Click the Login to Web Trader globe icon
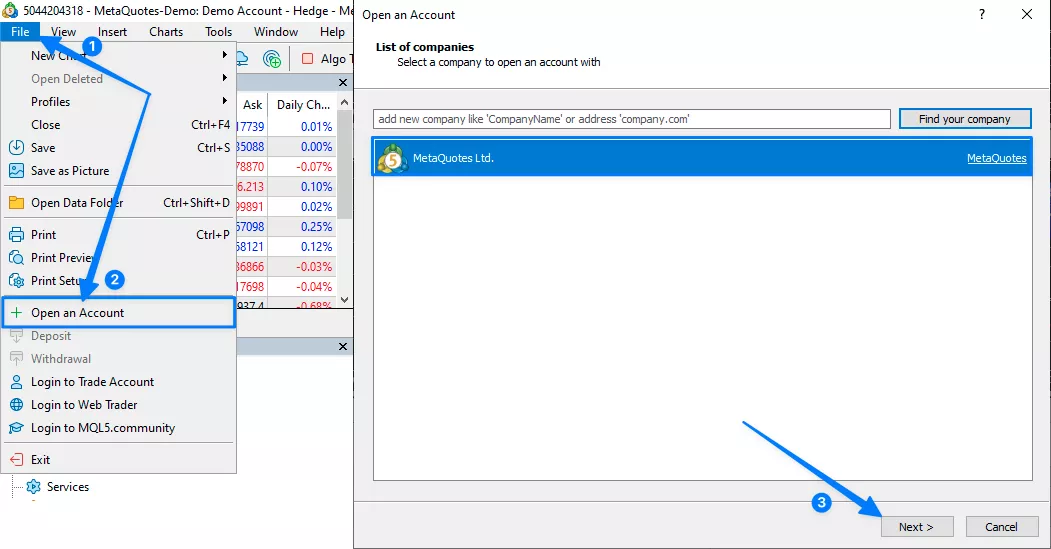Viewport: 1051px width, 549px height. [x=16, y=405]
